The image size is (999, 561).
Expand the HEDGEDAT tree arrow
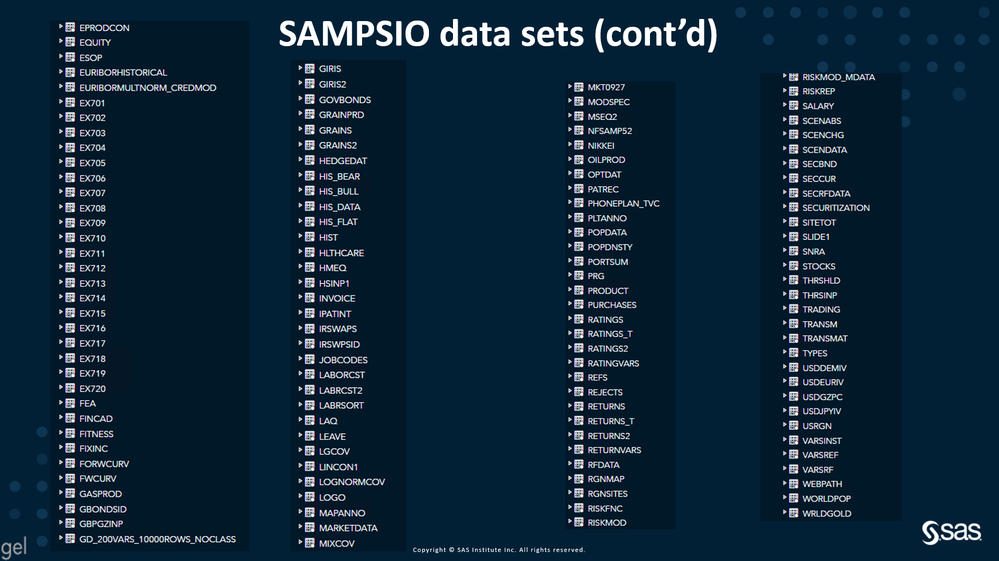point(301,161)
